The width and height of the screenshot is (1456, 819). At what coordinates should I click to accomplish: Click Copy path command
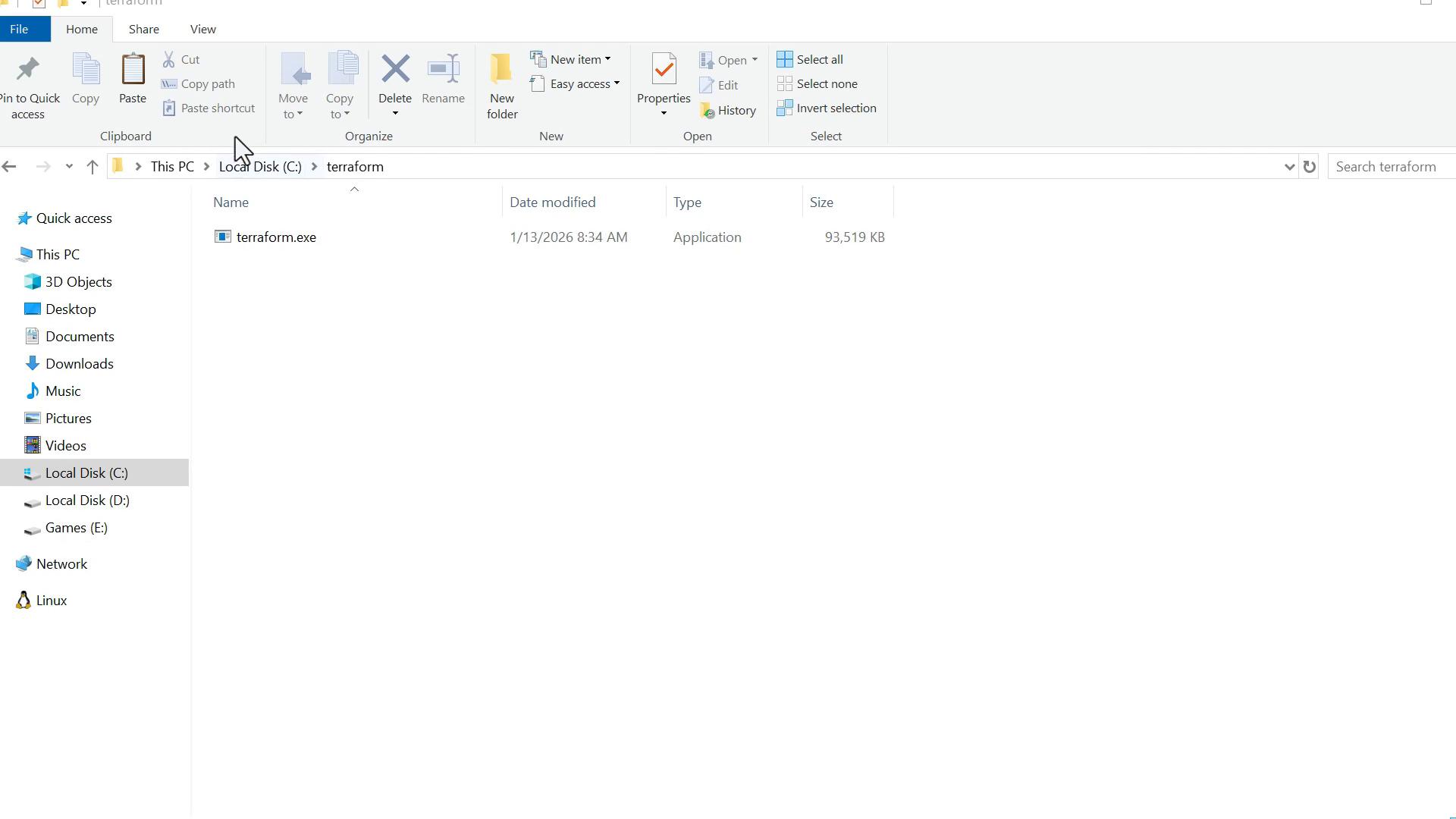(x=199, y=83)
